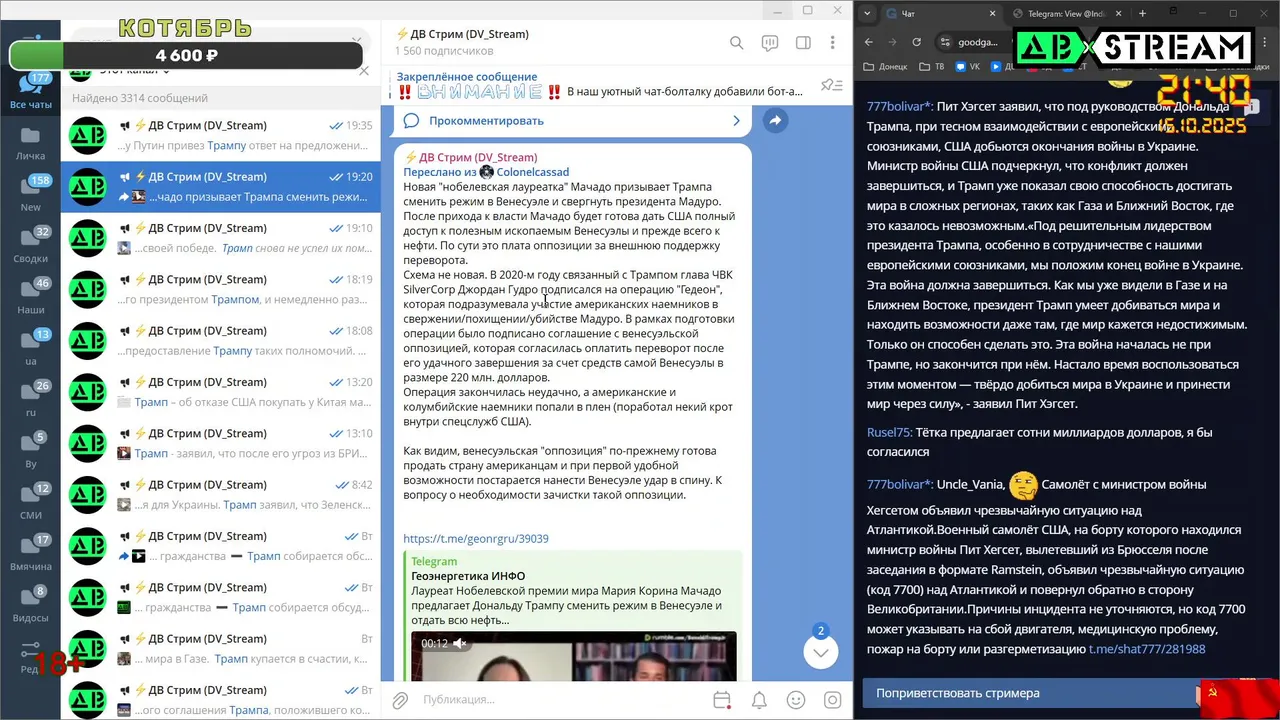Click Поприветствовать стримера button
This screenshot has height=720, width=1280.
pyautogui.click(x=1030, y=693)
